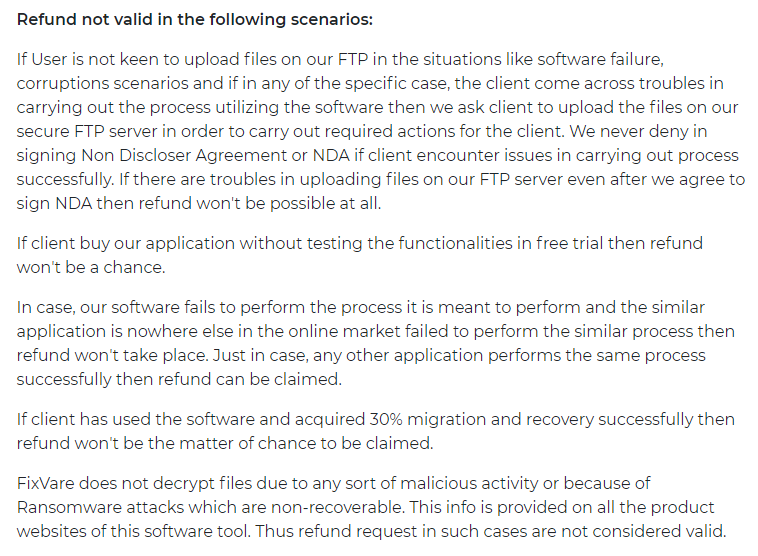Click the line 'refund won't be the matter of chance'
This screenshot has height=556, width=758.
click(x=171, y=443)
